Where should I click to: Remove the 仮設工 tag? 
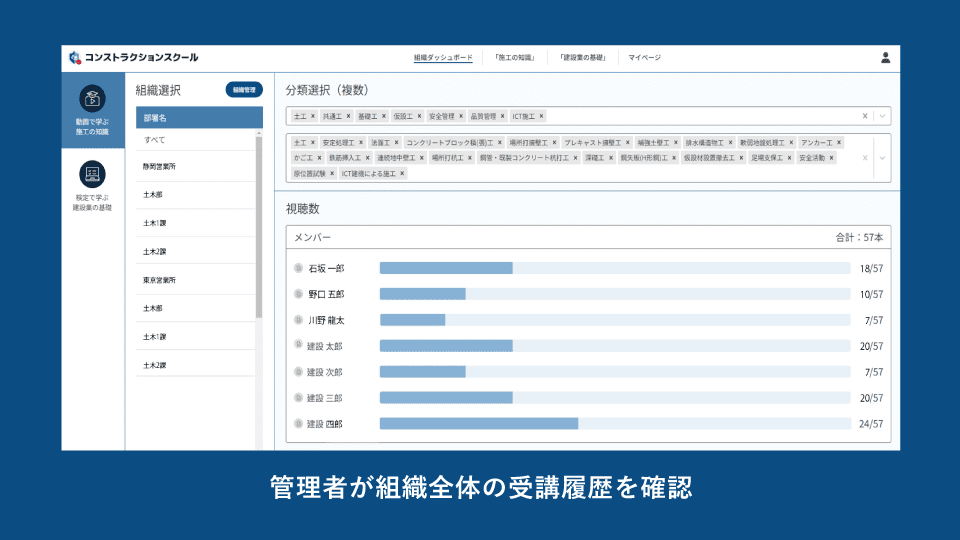pyautogui.click(x=419, y=116)
